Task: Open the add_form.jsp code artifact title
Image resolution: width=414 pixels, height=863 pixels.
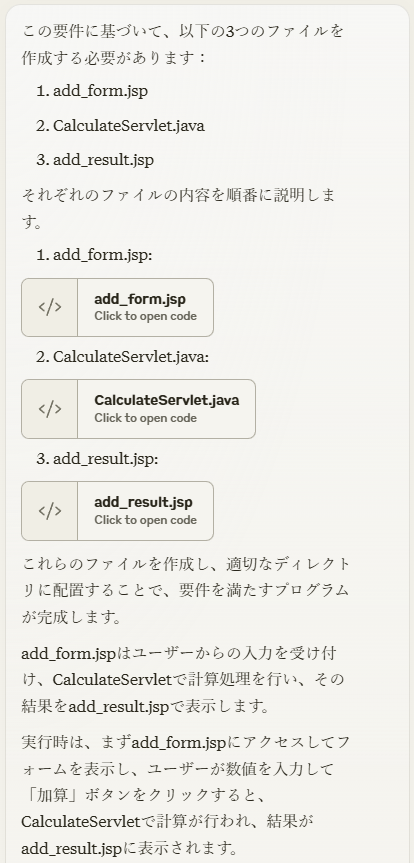Action: point(140,299)
